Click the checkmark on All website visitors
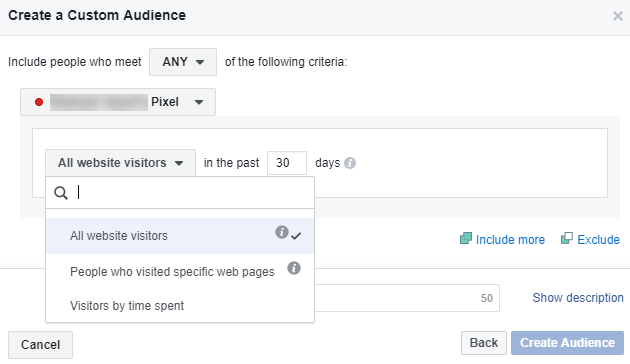The height and width of the screenshot is (364, 630). point(296,236)
